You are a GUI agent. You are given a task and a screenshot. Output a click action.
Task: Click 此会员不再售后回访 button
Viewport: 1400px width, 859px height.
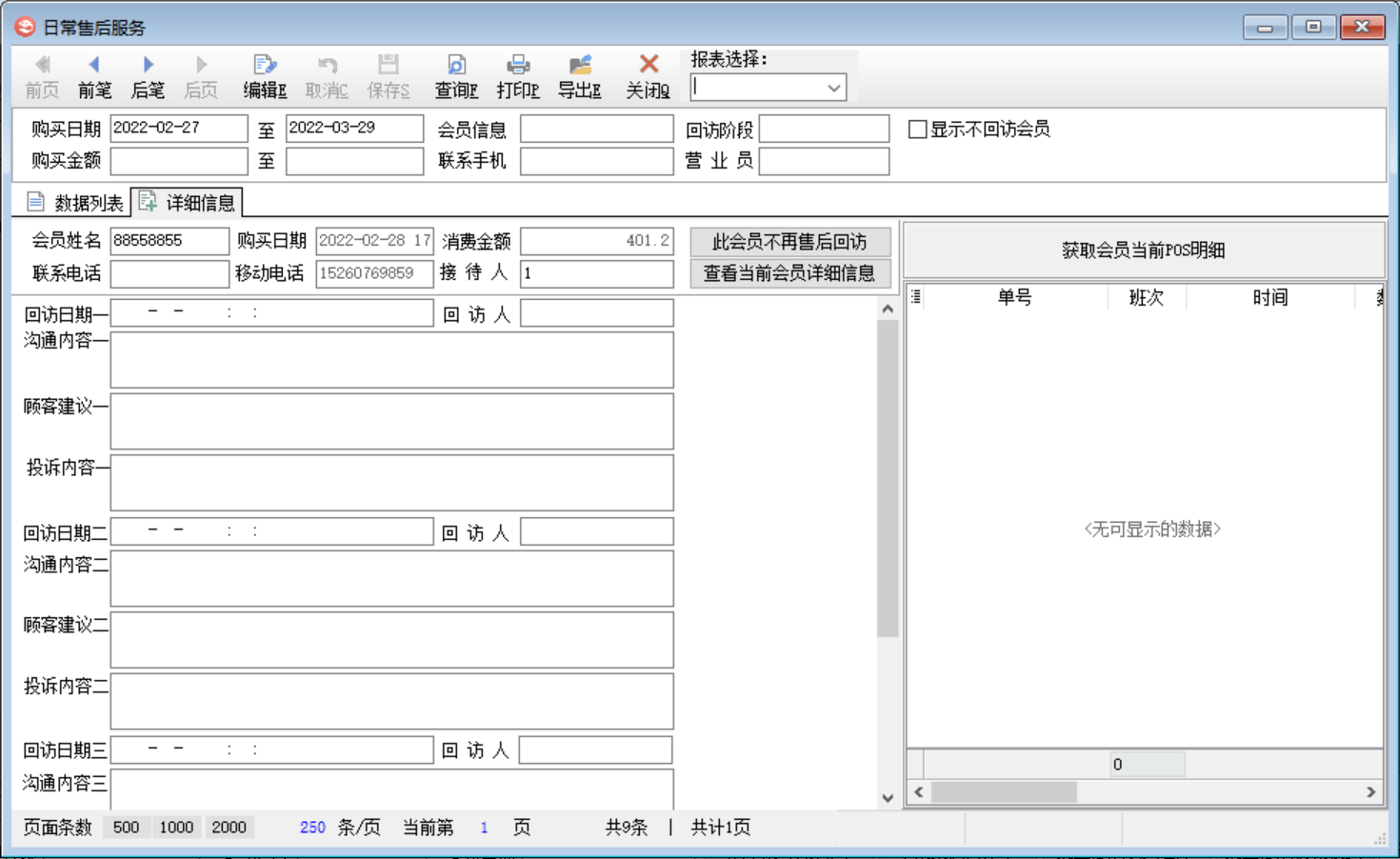pos(790,242)
